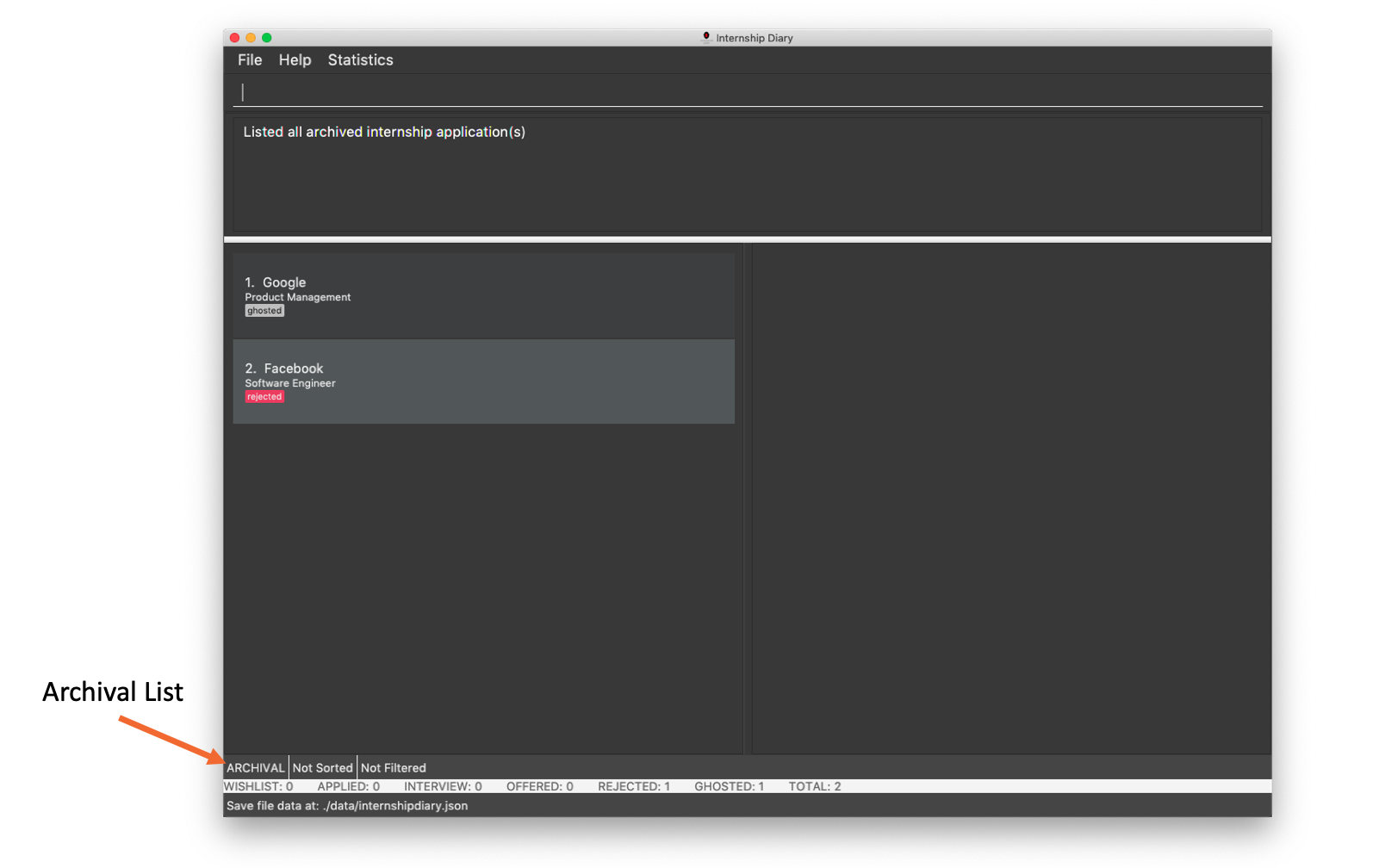
Task: Click the 'ghosted' status tag on Google
Action: point(264,311)
